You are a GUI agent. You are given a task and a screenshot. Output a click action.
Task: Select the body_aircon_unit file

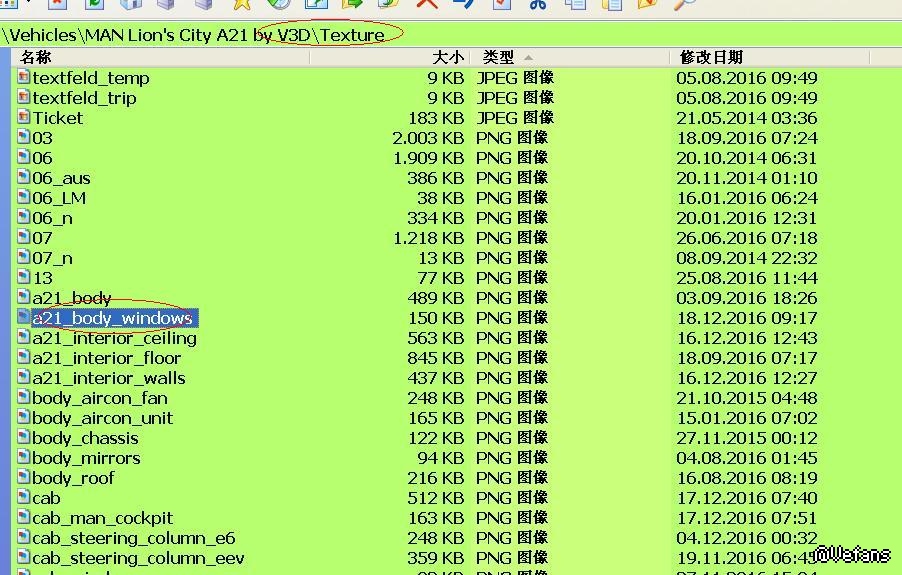[102, 418]
